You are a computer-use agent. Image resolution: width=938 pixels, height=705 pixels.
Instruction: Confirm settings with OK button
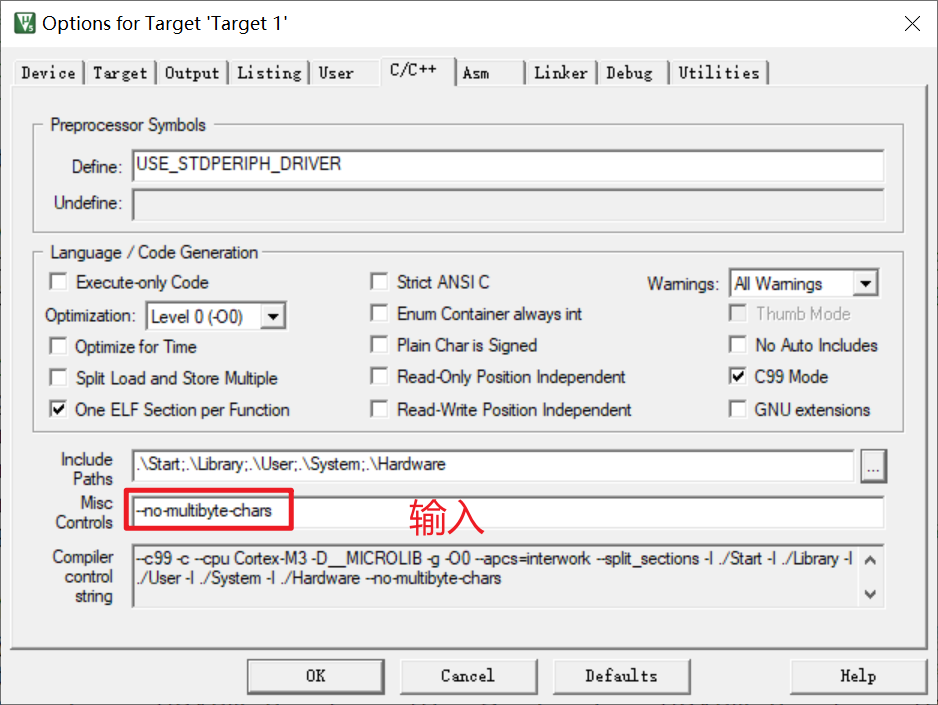pos(315,676)
